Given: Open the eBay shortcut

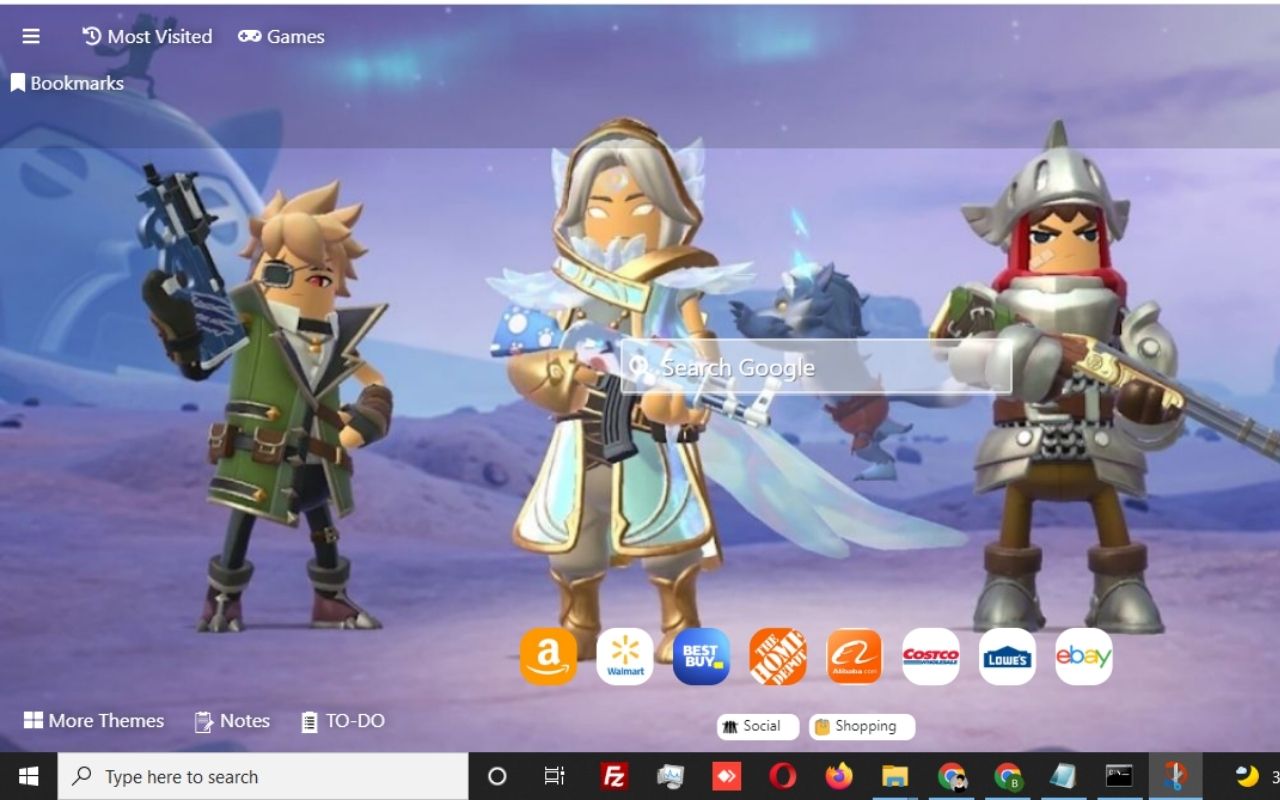Looking at the screenshot, I should 1083,656.
